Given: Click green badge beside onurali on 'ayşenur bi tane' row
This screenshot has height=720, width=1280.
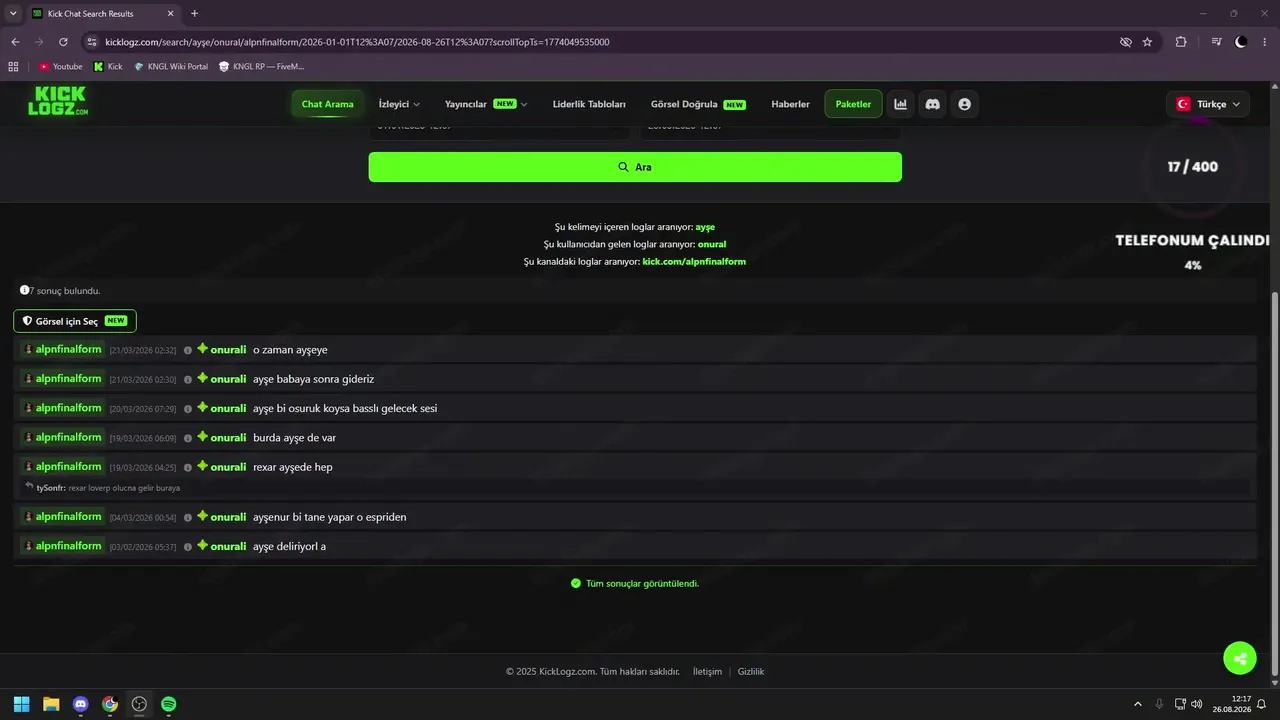Looking at the screenshot, I should (x=202, y=517).
